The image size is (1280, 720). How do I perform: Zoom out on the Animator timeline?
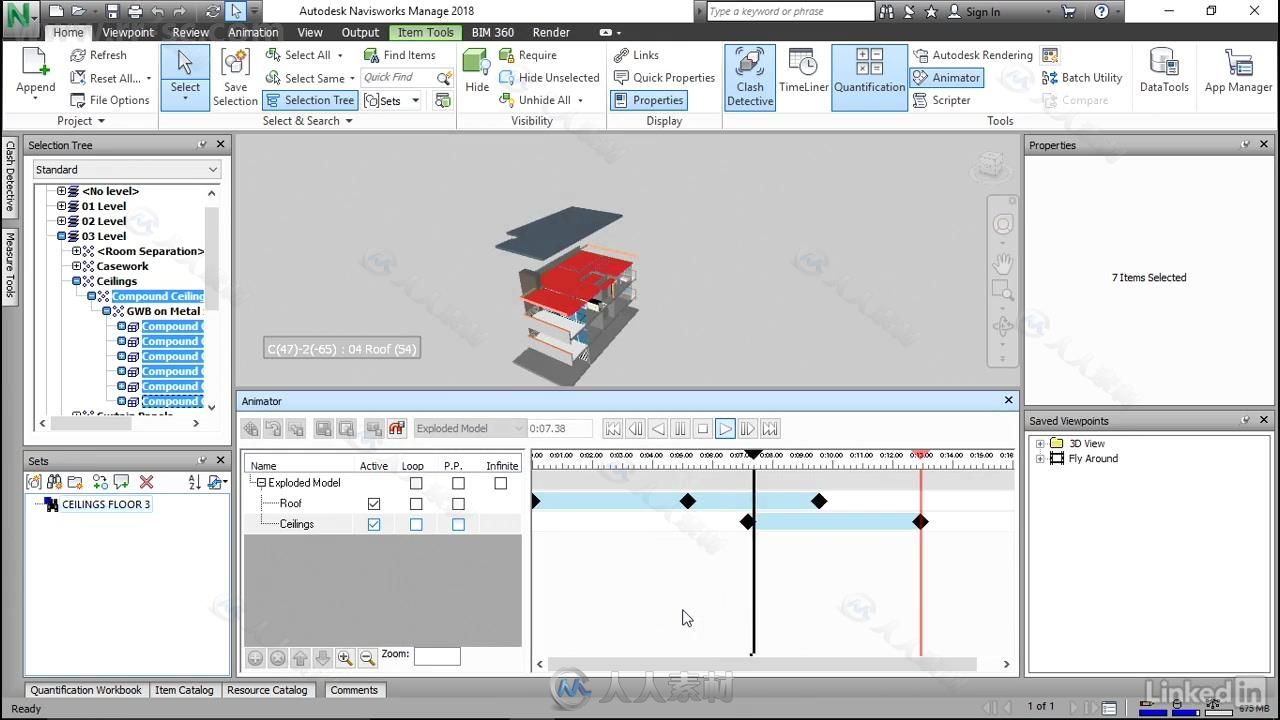tap(367, 657)
